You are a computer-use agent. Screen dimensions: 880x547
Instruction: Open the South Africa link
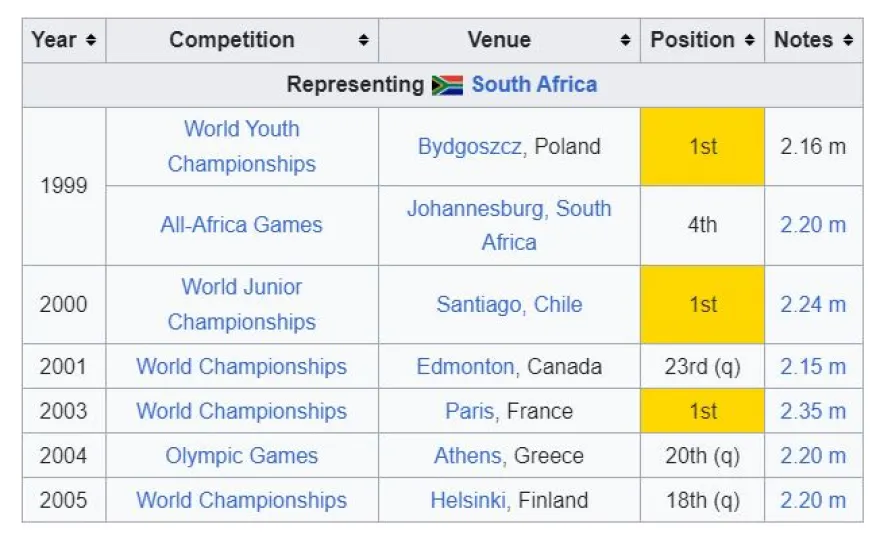(x=534, y=84)
